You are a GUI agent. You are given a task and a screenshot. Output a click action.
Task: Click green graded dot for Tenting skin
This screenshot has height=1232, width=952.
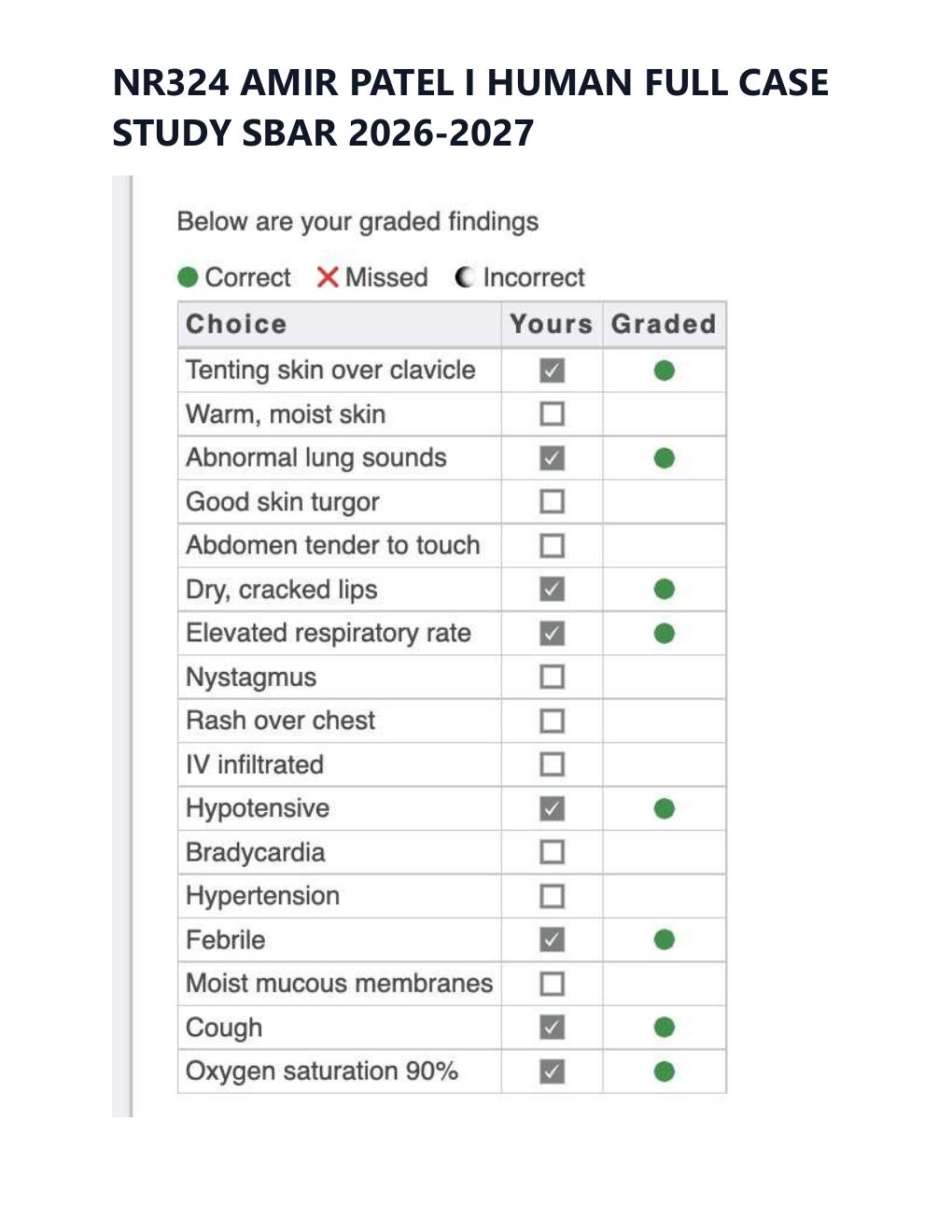[x=665, y=371]
